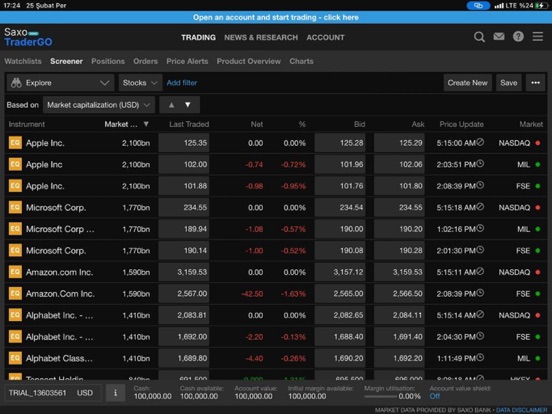The height and width of the screenshot is (414, 552).
Task: Click Open an account banner
Action: click(x=276, y=17)
